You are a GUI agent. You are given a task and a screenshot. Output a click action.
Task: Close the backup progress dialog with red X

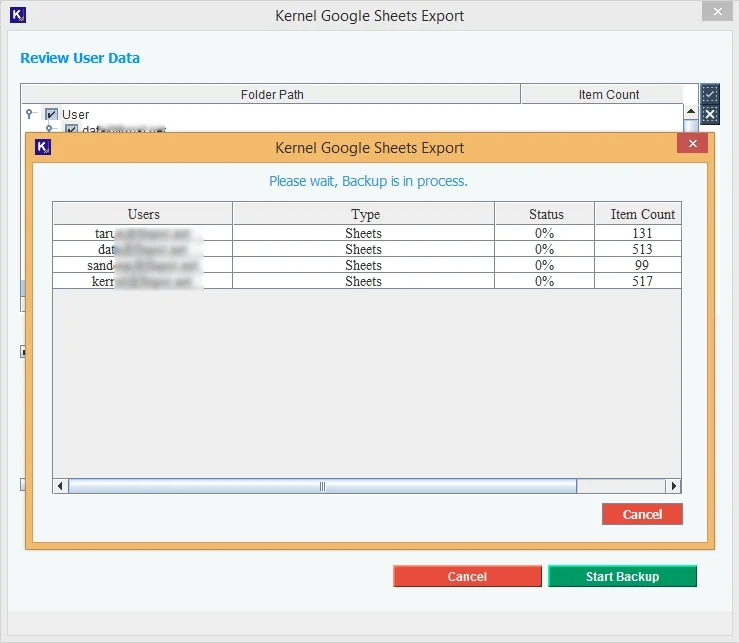coord(692,144)
